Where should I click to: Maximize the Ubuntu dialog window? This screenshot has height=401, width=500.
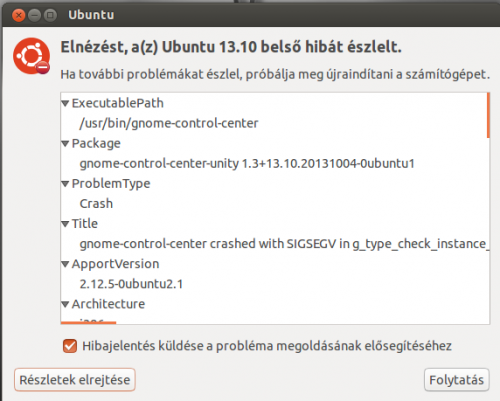point(50,15)
